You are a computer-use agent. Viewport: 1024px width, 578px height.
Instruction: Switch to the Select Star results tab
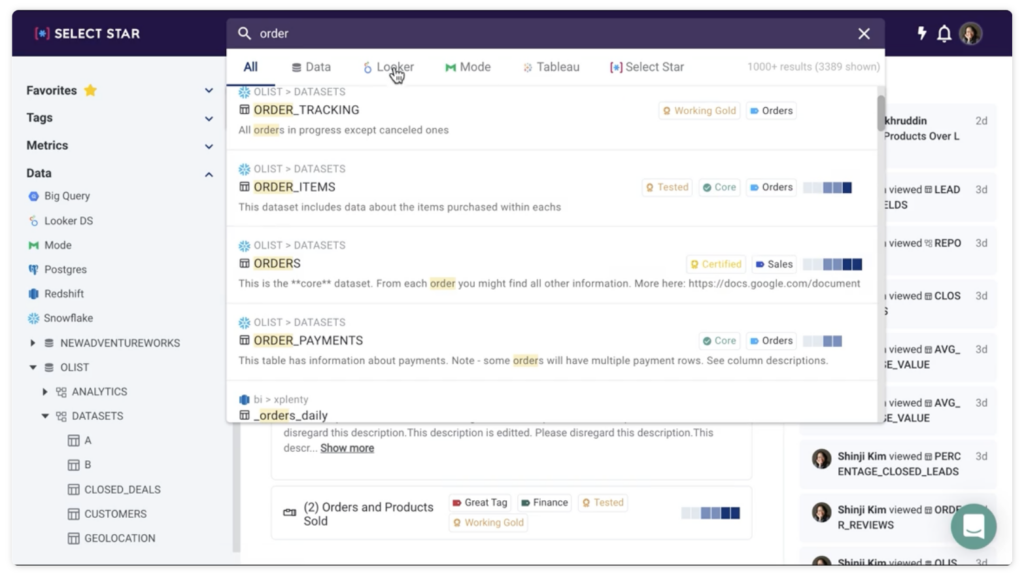point(647,67)
